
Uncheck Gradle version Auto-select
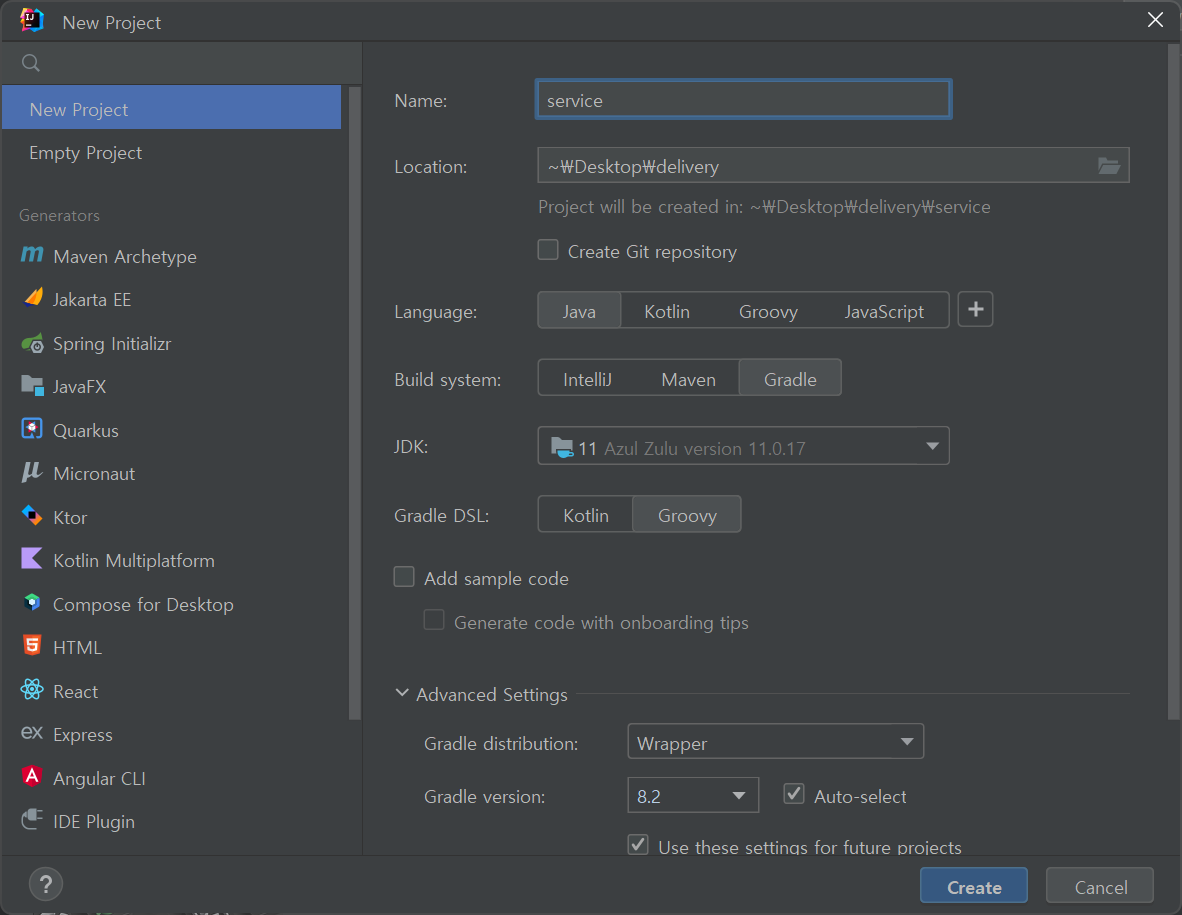pyautogui.click(x=794, y=794)
